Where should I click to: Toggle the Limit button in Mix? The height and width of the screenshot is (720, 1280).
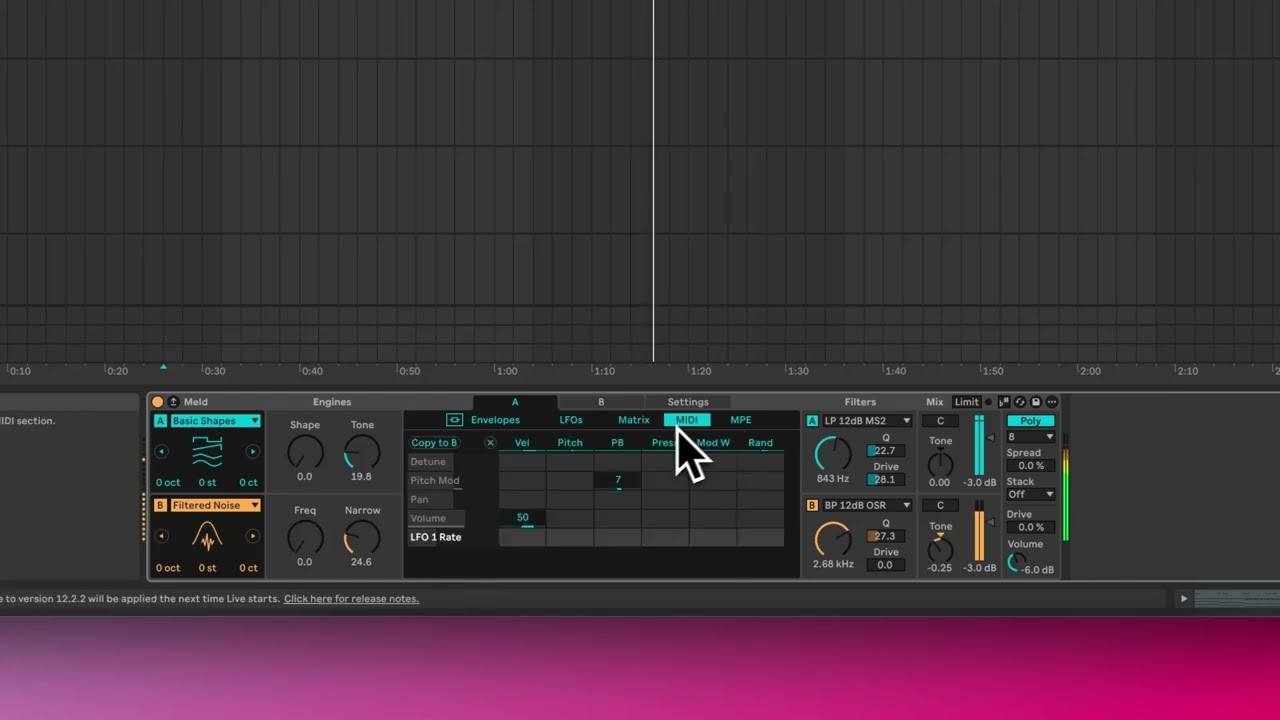pos(966,402)
